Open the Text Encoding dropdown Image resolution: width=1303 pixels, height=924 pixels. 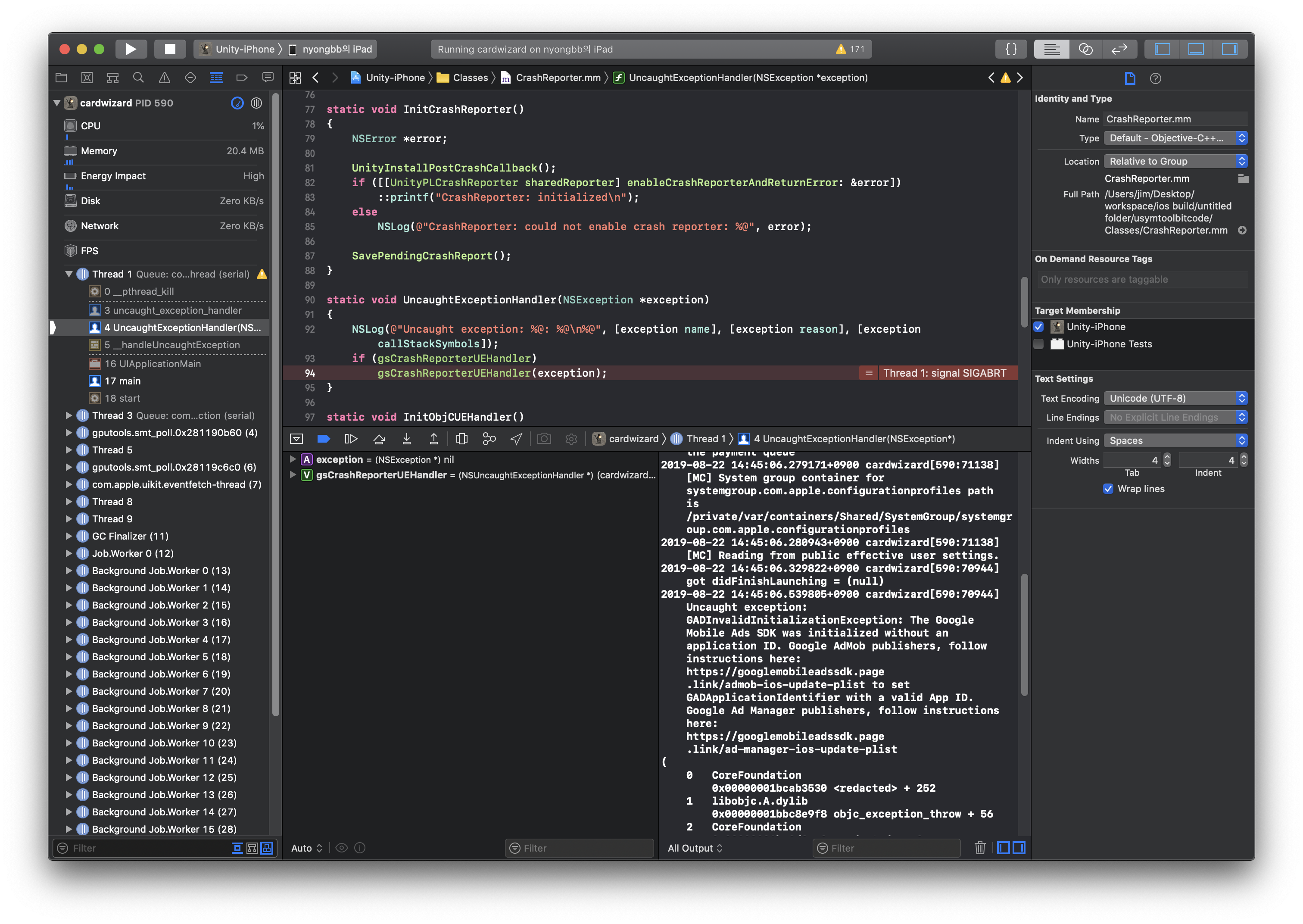(1175, 398)
